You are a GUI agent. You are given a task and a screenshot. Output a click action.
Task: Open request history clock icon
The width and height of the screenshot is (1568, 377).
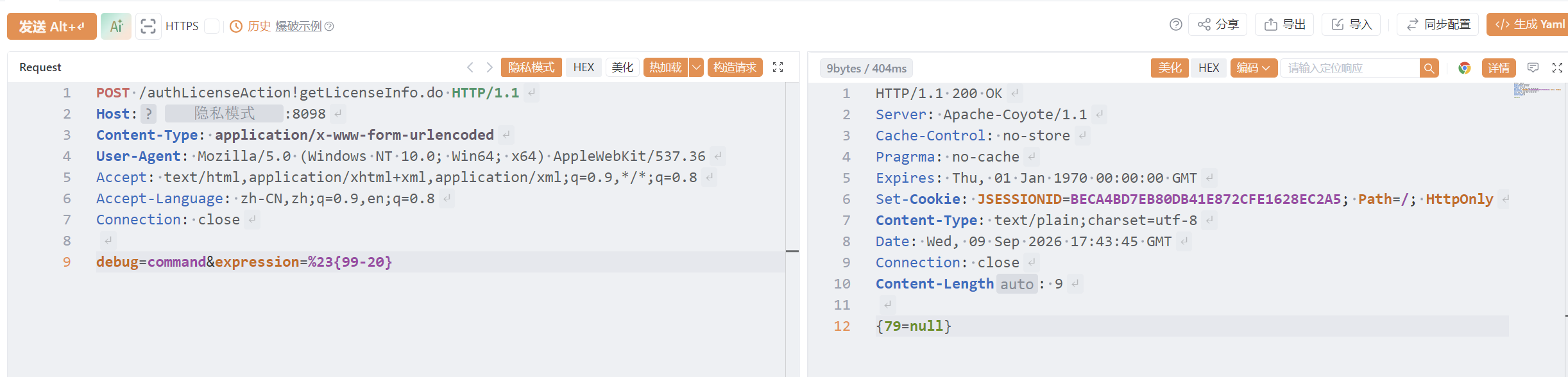click(x=236, y=26)
